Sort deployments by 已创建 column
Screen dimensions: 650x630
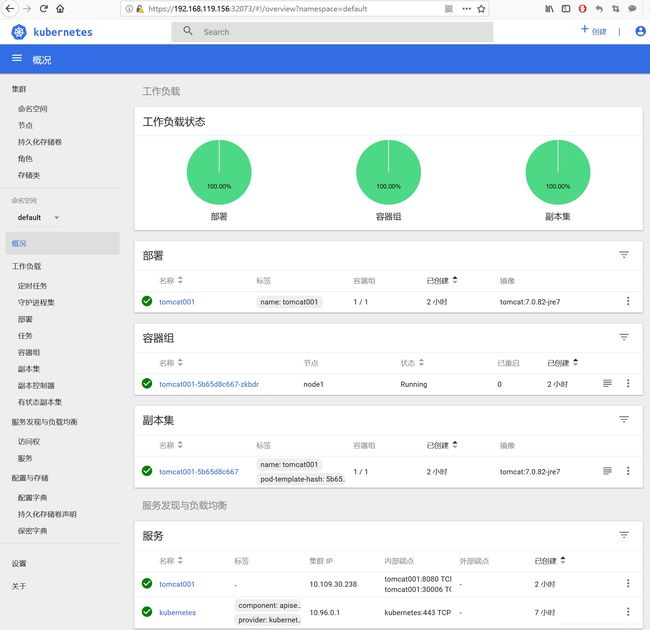[442, 281]
